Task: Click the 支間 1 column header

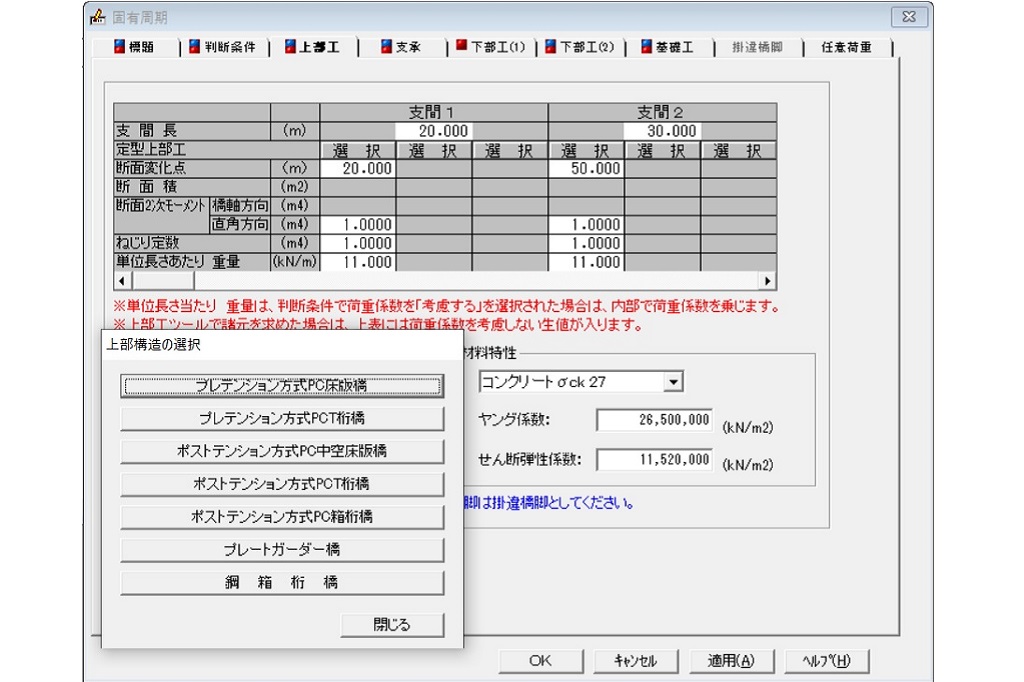Action: [434, 112]
